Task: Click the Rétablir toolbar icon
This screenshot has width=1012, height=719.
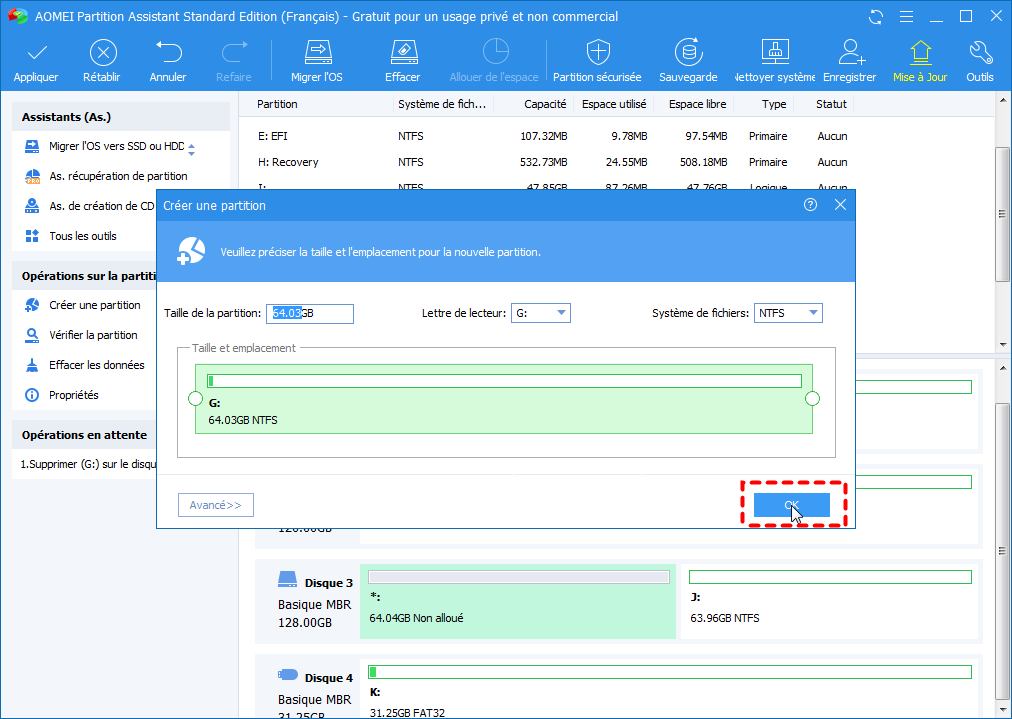Action: pyautogui.click(x=103, y=53)
